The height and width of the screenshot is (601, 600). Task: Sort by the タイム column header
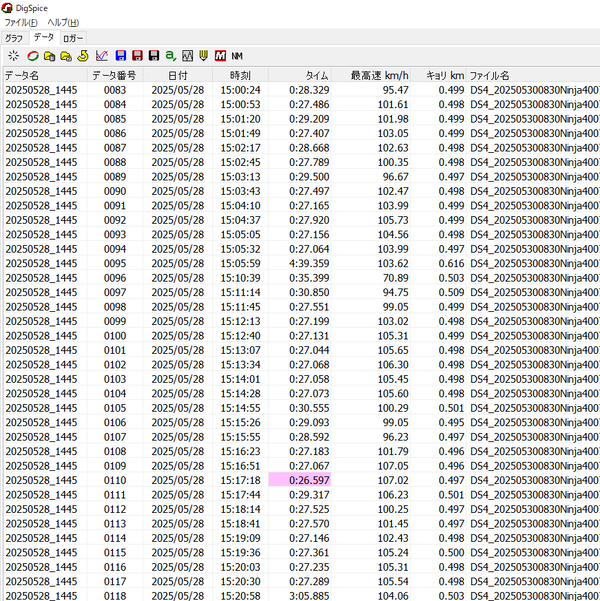[x=300, y=76]
